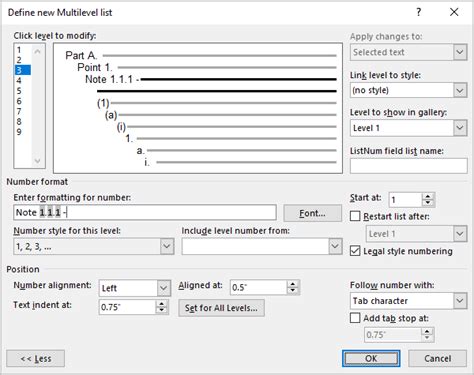Check the Add tab stop at option
The image size is (474, 375).
(355, 318)
